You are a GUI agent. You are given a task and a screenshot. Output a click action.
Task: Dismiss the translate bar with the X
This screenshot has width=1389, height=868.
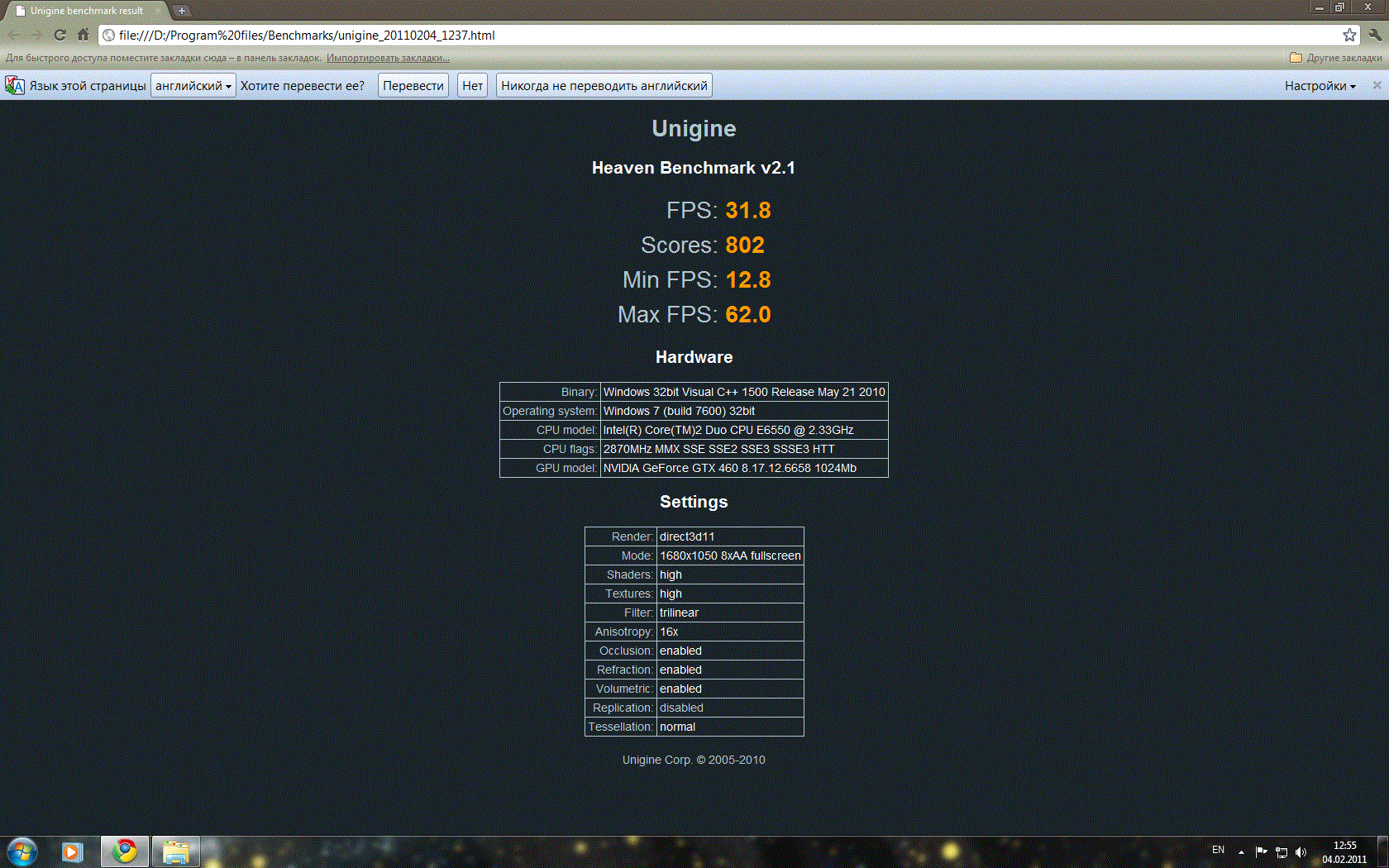[x=1377, y=85]
